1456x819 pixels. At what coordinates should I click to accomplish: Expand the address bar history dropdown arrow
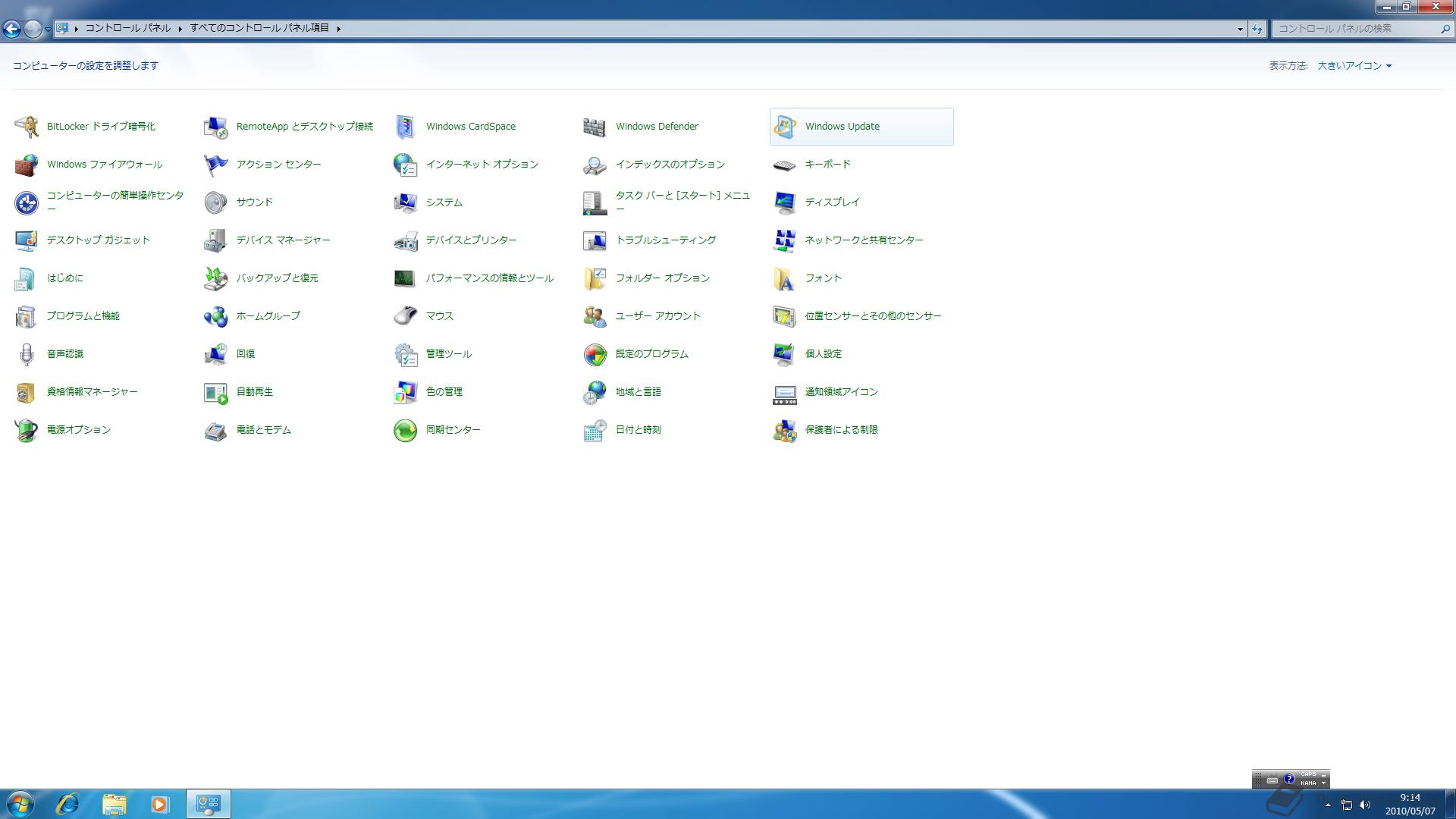[x=1240, y=29]
